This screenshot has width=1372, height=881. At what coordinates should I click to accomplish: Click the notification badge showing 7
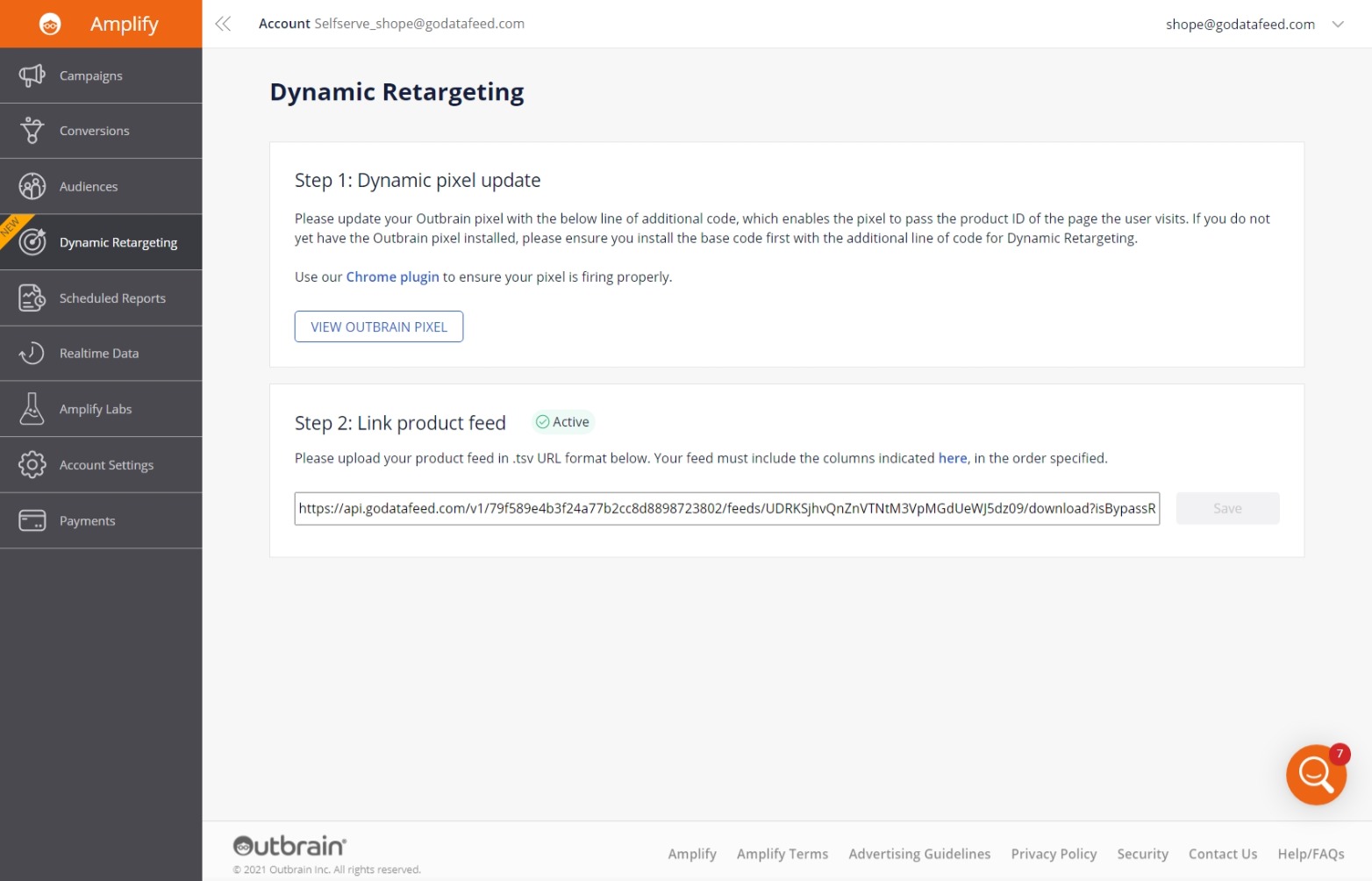click(1339, 754)
